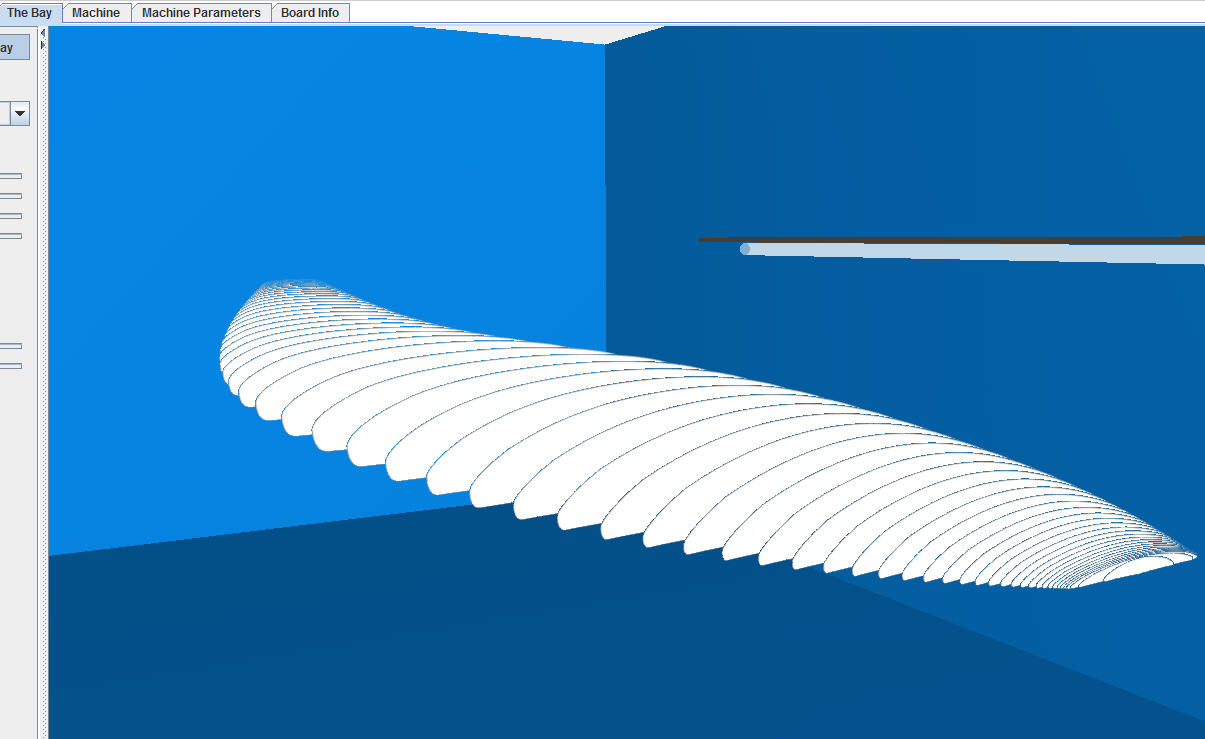Screen dimensions: 1205x739
Task: Click upper field of the lower pair
Action: tap(11, 346)
